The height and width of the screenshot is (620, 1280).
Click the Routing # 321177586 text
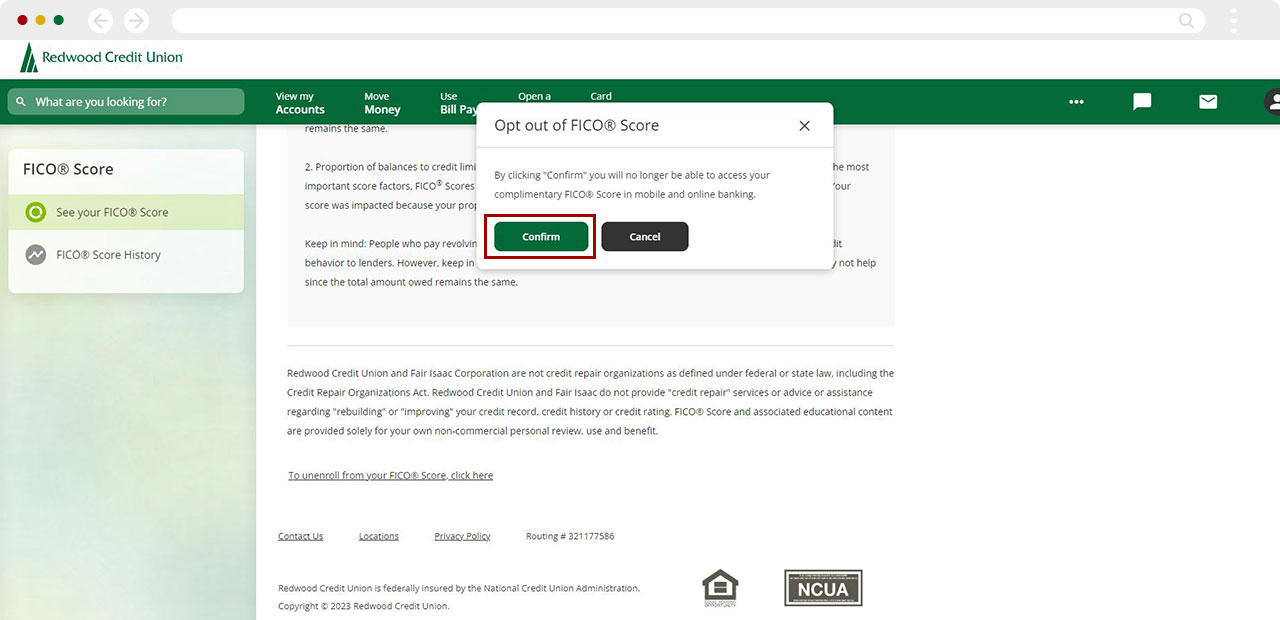click(570, 536)
